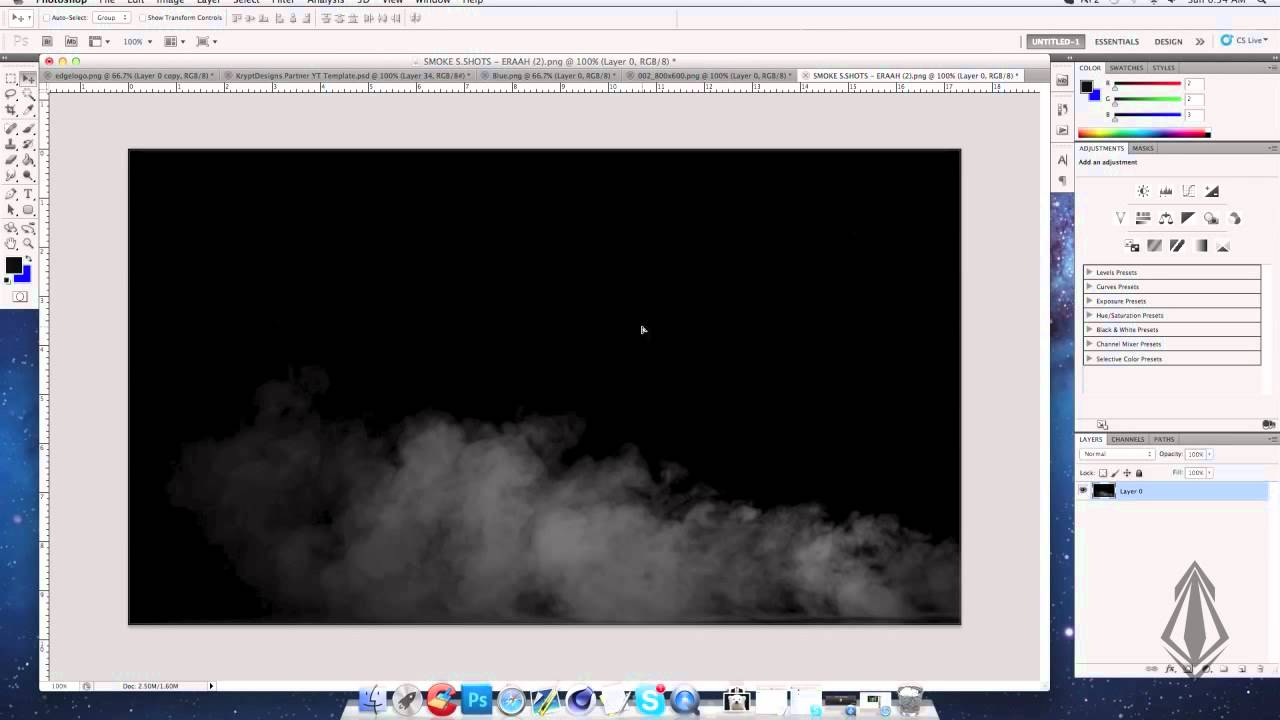Screen dimensions: 1280x720
Task: Select the Quick Selection tool
Action: click(x=28, y=93)
